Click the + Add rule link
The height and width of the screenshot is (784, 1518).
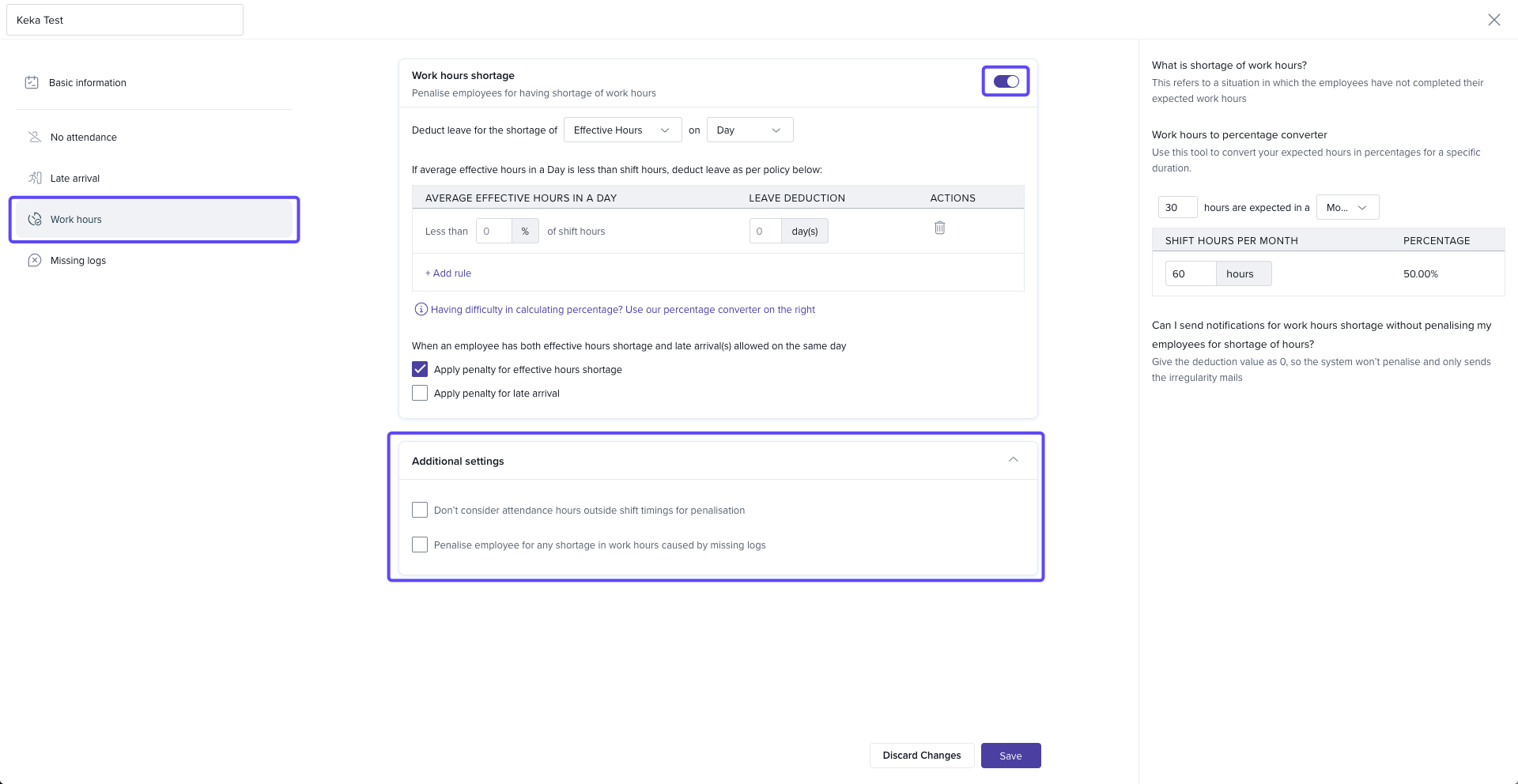pyautogui.click(x=448, y=273)
